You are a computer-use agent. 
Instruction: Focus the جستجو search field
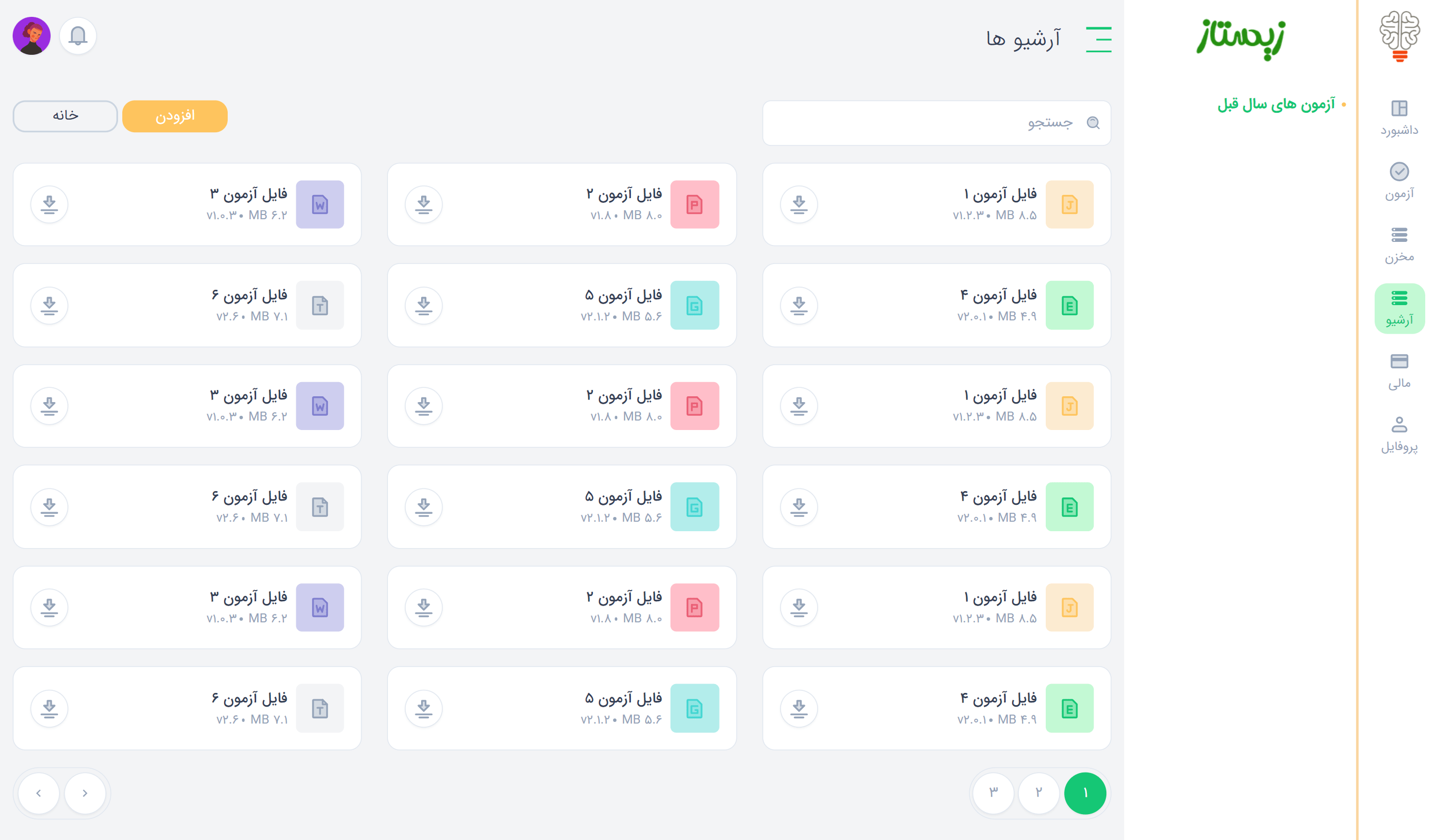[x=926, y=123]
